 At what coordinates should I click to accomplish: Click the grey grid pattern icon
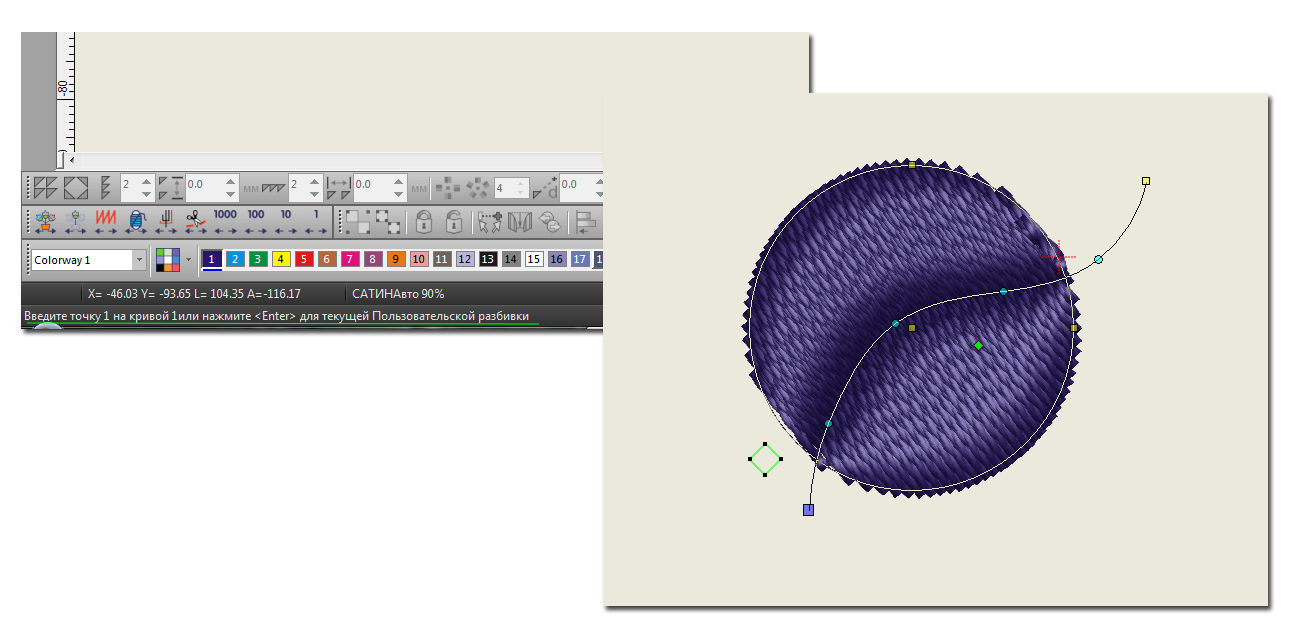tap(448, 187)
